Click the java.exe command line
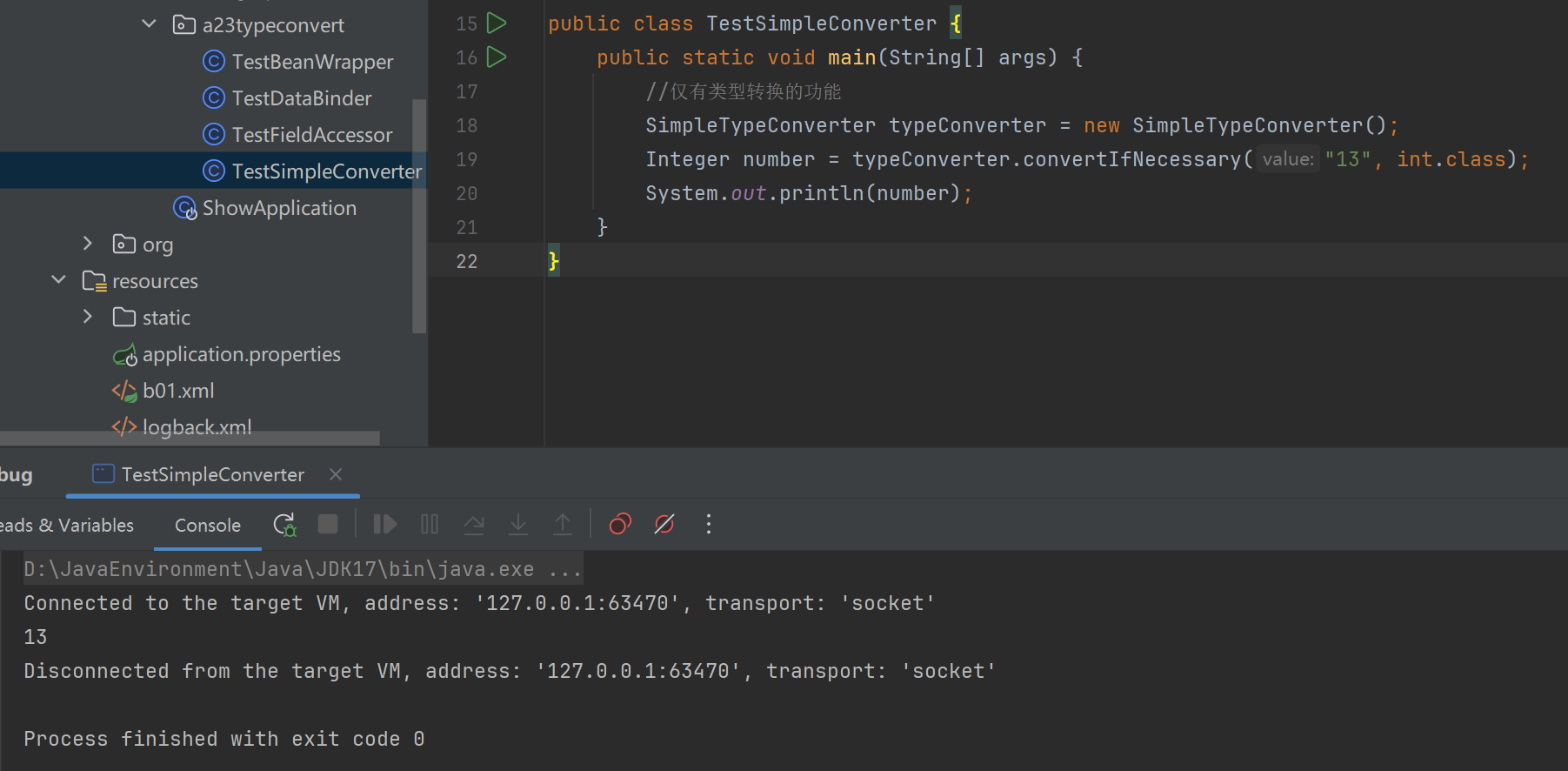Image resolution: width=1568 pixels, height=771 pixels. pyautogui.click(x=303, y=569)
